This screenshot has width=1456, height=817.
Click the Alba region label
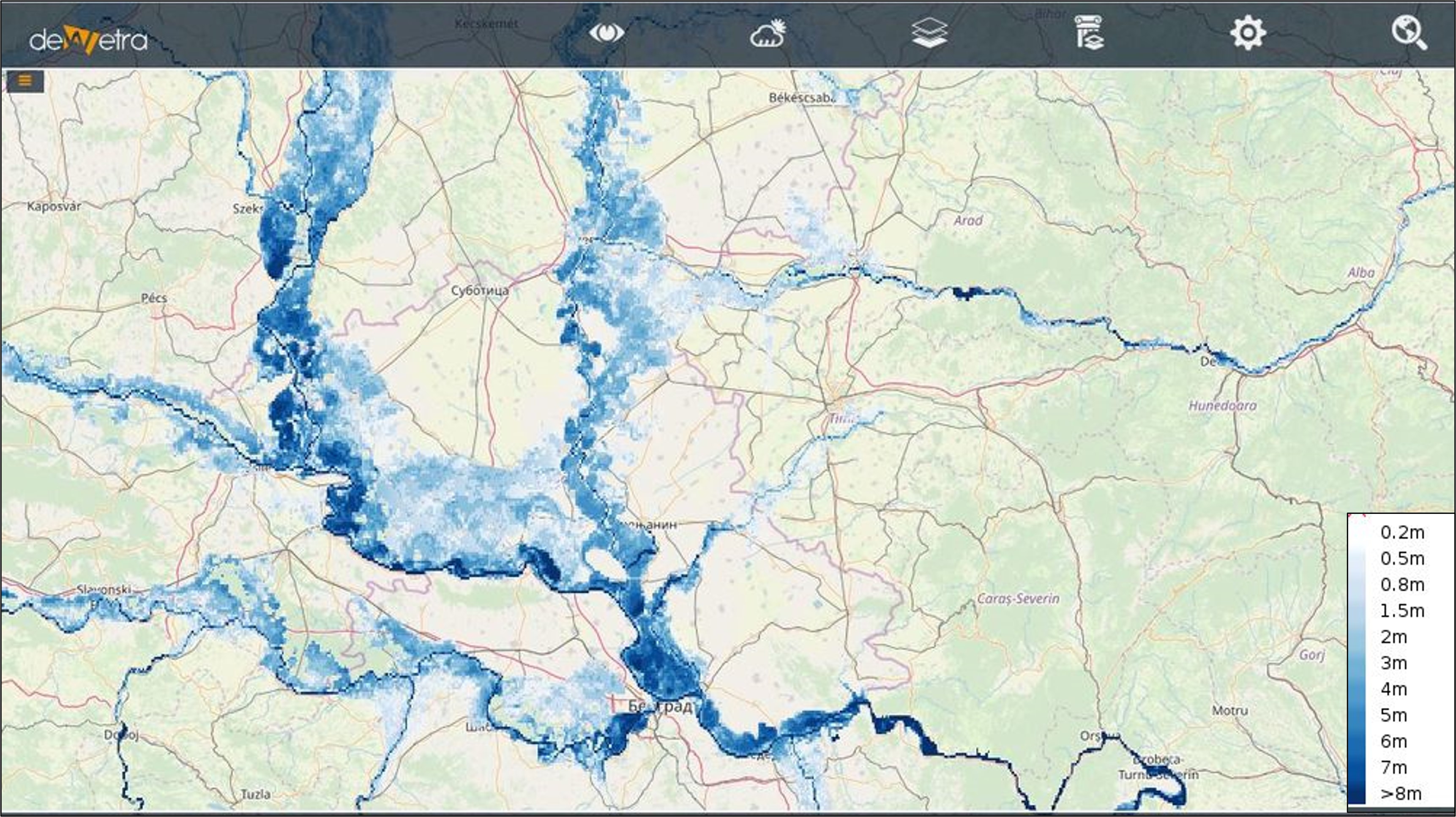point(1361,273)
